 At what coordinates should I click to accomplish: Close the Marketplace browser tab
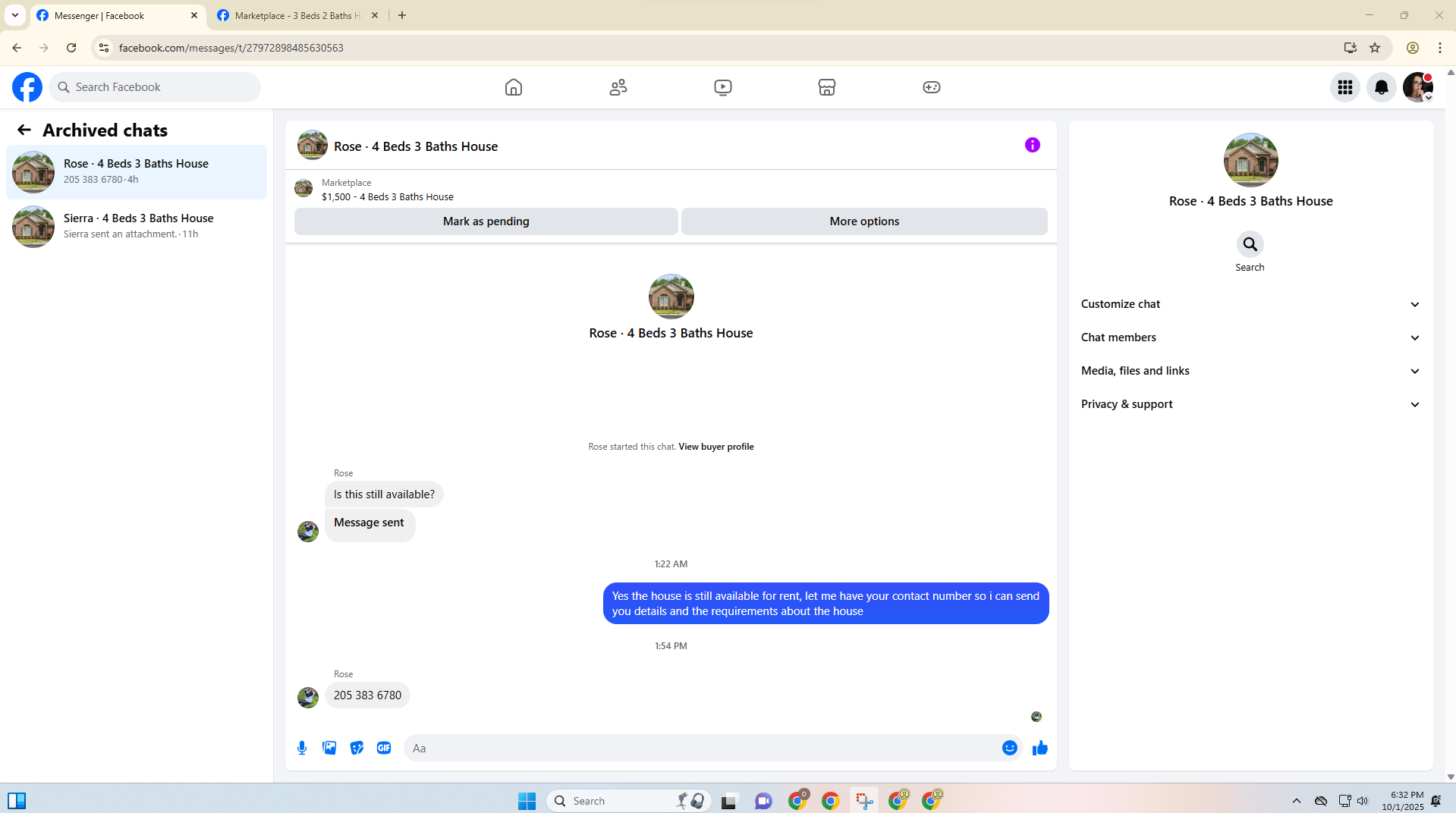pyautogui.click(x=375, y=15)
